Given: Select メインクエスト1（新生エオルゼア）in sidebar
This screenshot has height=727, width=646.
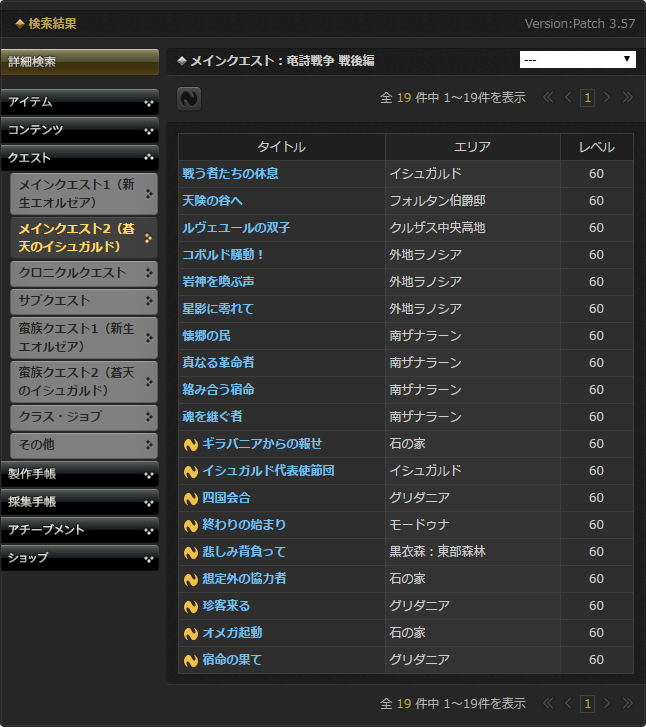Looking at the screenshot, I should [x=84, y=194].
